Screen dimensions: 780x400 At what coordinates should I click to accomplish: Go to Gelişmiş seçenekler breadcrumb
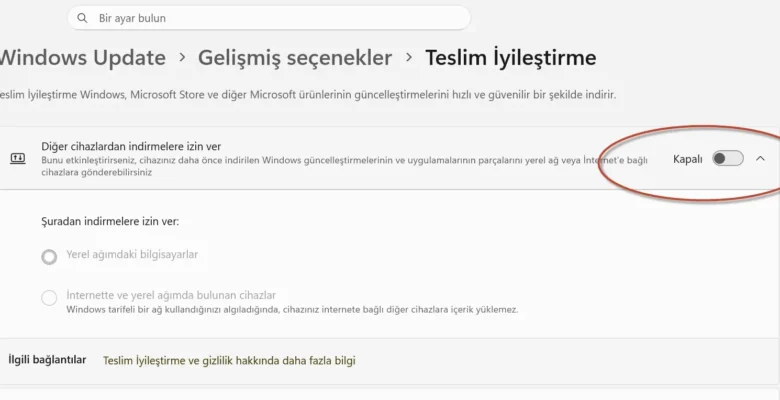pos(295,58)
